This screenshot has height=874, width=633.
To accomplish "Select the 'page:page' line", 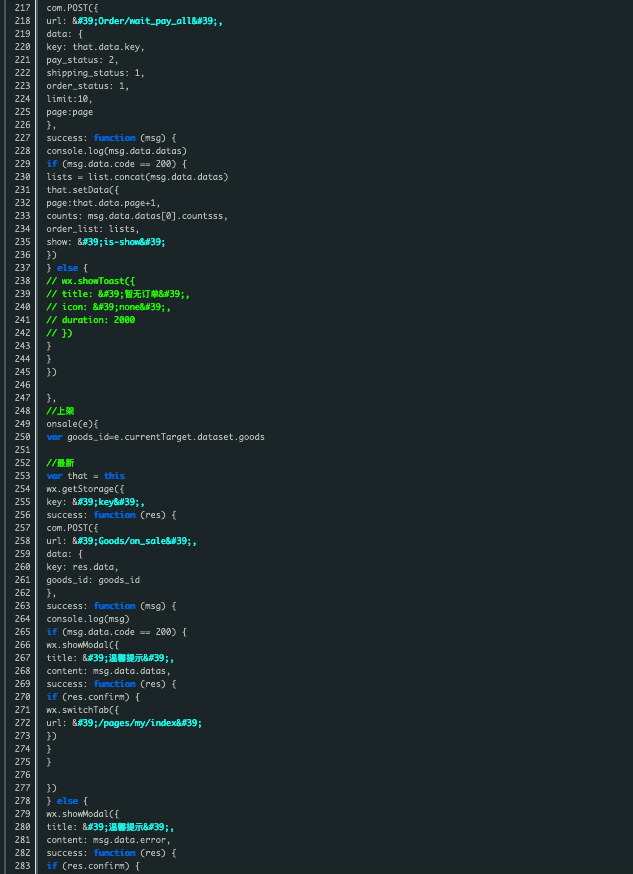I will tap(70, 112).
